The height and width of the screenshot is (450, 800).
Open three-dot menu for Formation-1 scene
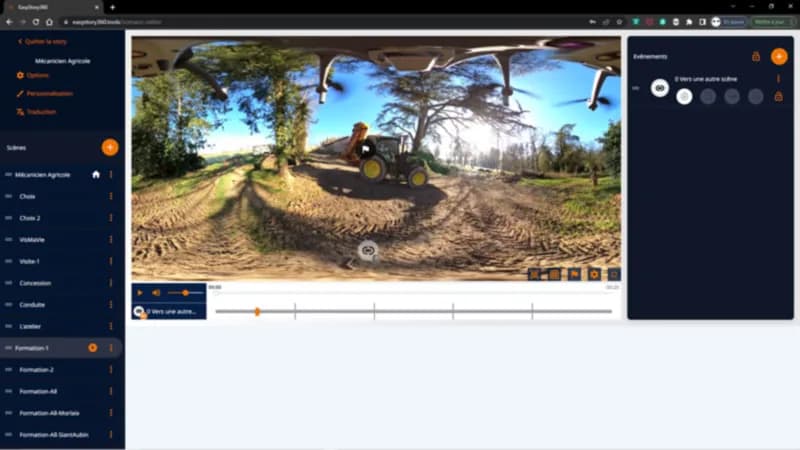(111, 348)
